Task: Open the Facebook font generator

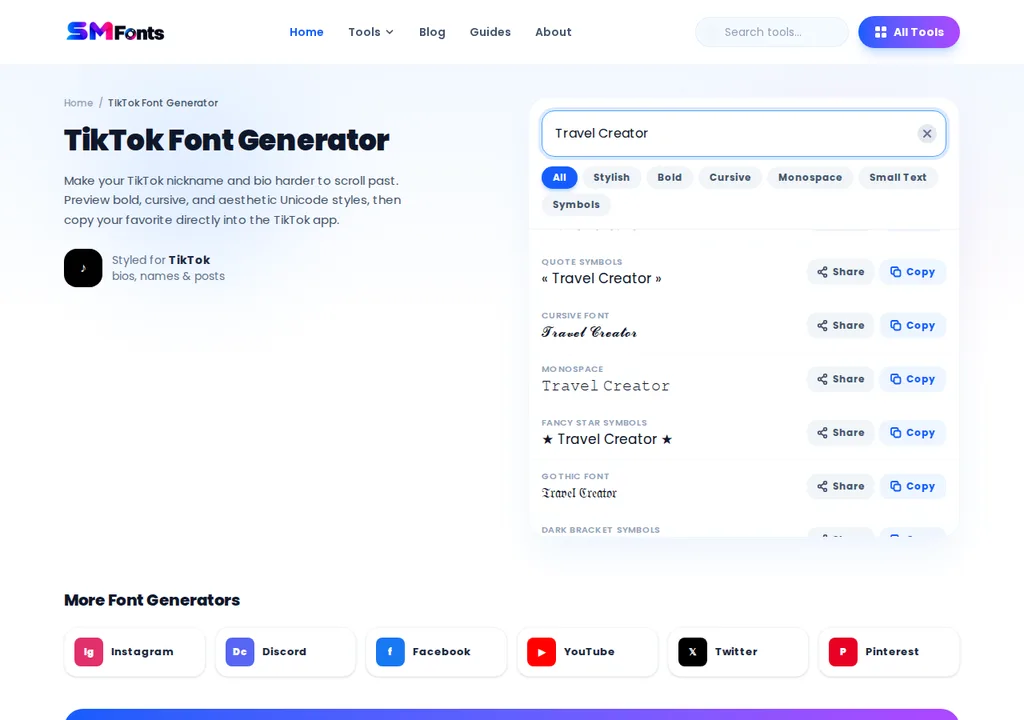Action: (436, 652)
